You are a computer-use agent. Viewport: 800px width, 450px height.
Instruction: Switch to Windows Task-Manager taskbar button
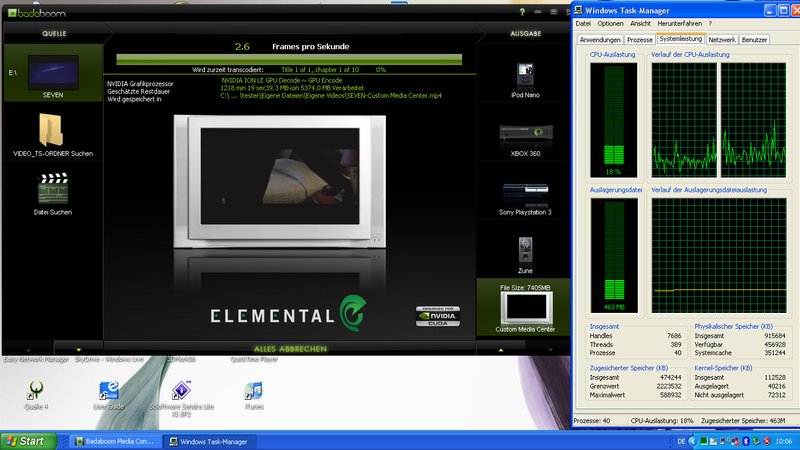(x=210, y=441)
